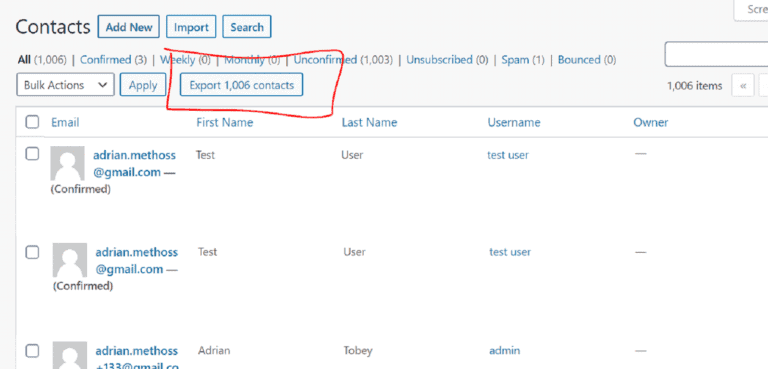Toggle the select-all checkbox in header
This screenshot has width=768, height=369.
(x=32, y=122)
